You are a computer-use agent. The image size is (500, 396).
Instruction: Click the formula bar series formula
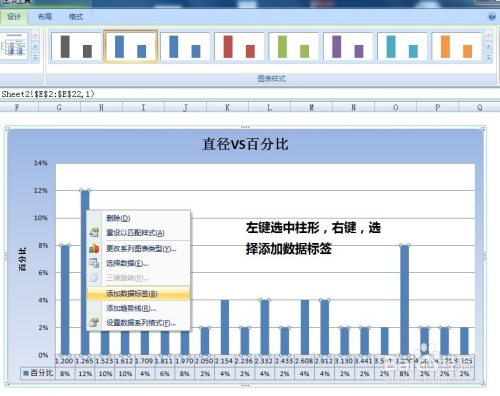click(48, 94)
